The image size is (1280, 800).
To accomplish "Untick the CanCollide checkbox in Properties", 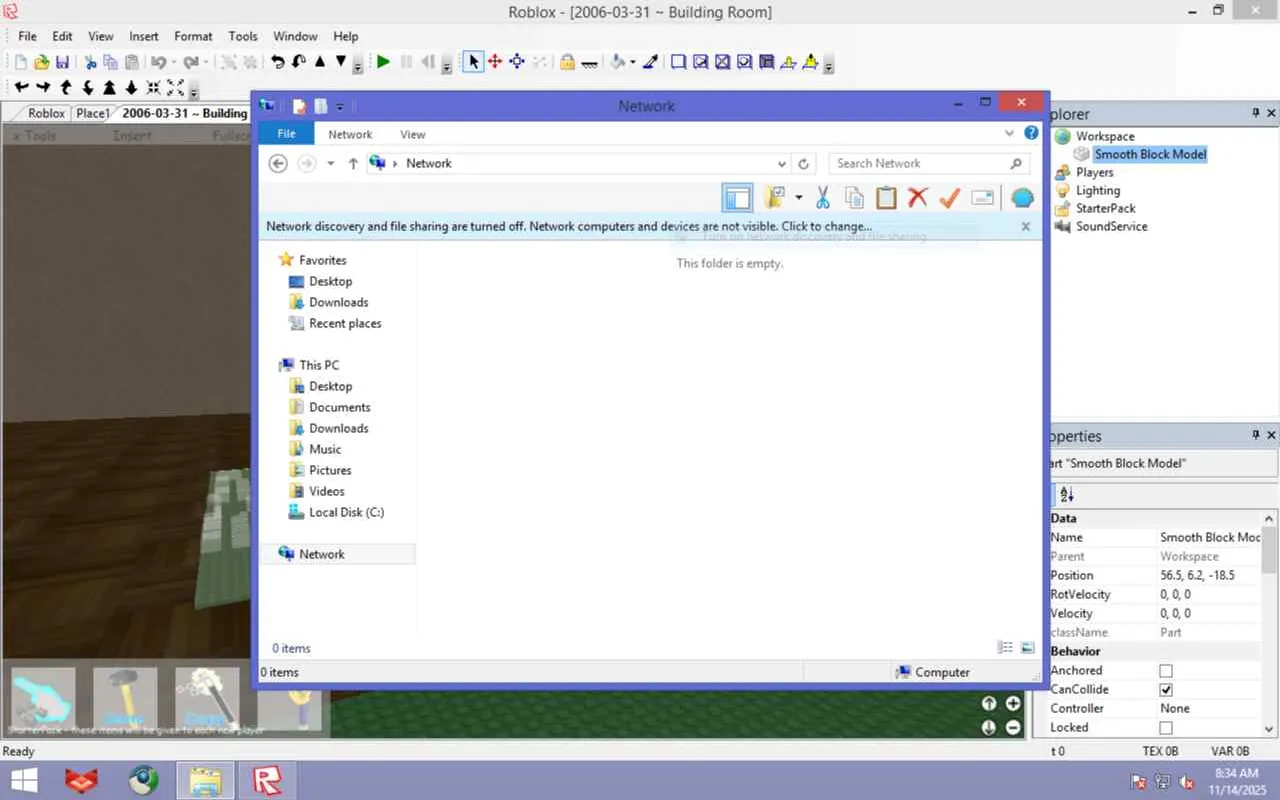I will pyautogui.click(x=1165, y=690).
